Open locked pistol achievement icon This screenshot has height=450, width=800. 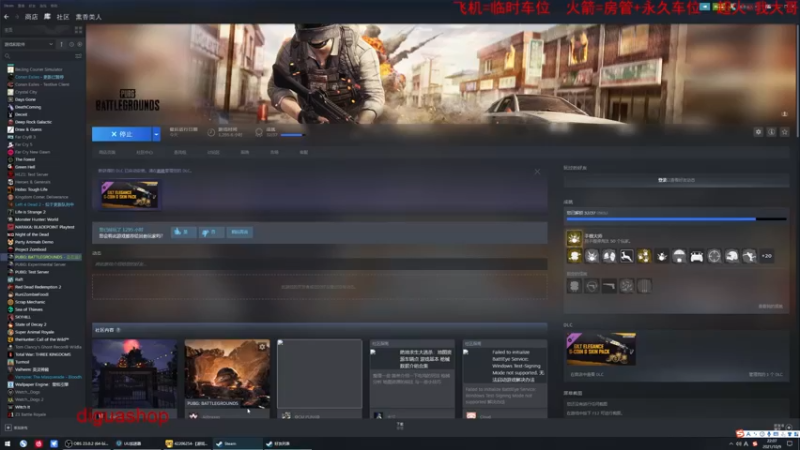click(609, 286)
